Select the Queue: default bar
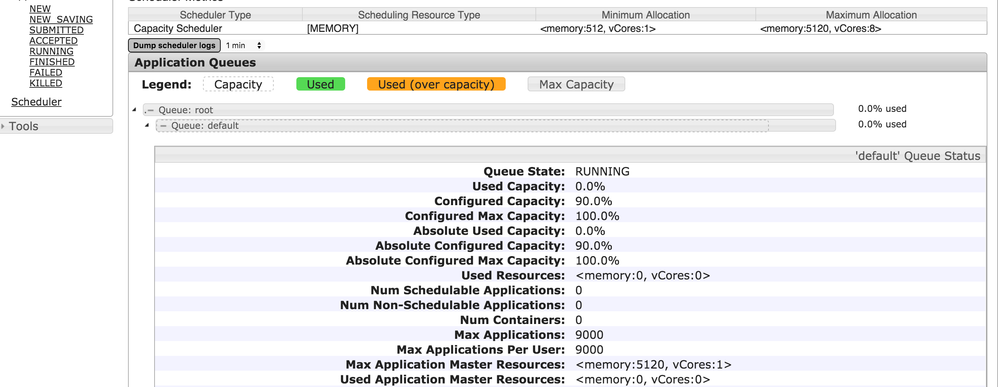 496,125
